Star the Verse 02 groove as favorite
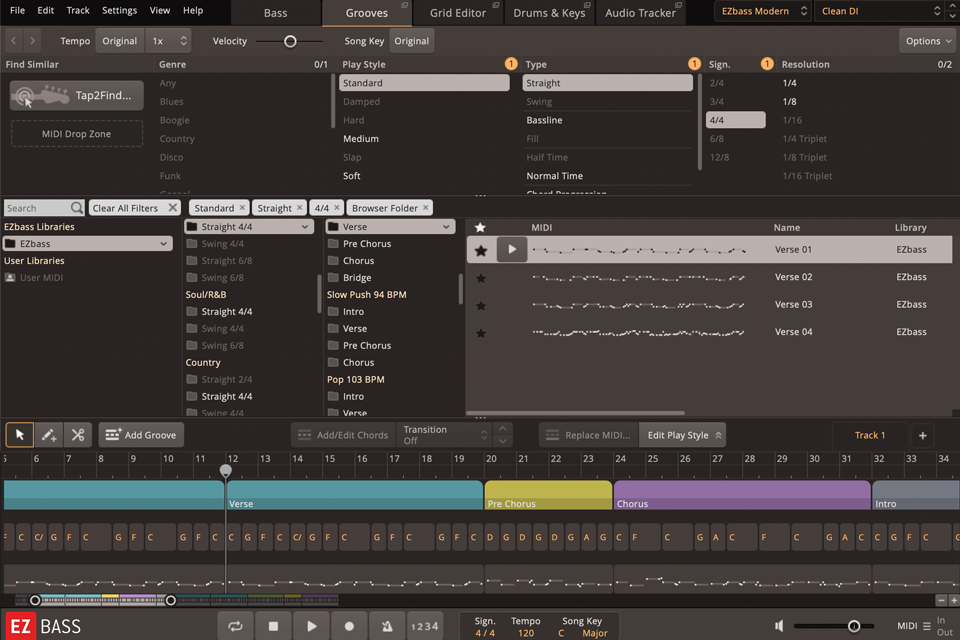 [481, 277]
